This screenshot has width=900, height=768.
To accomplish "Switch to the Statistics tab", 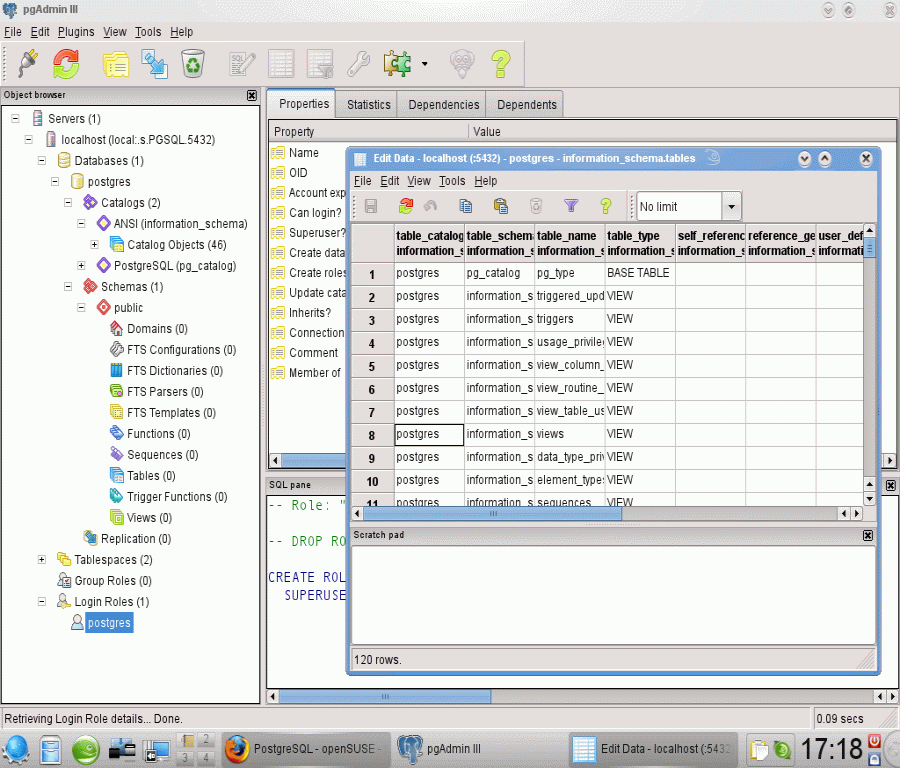I will click(368, 104).
